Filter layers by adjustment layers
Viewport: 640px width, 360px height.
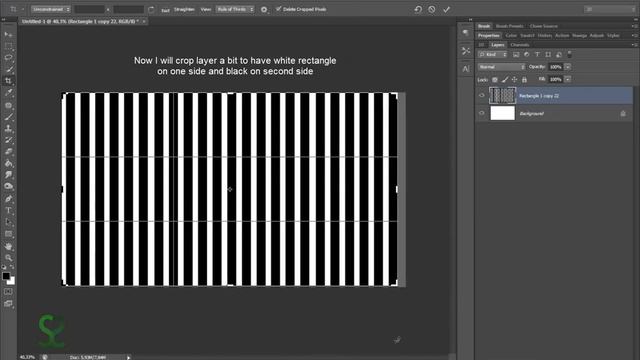(527, 55)
